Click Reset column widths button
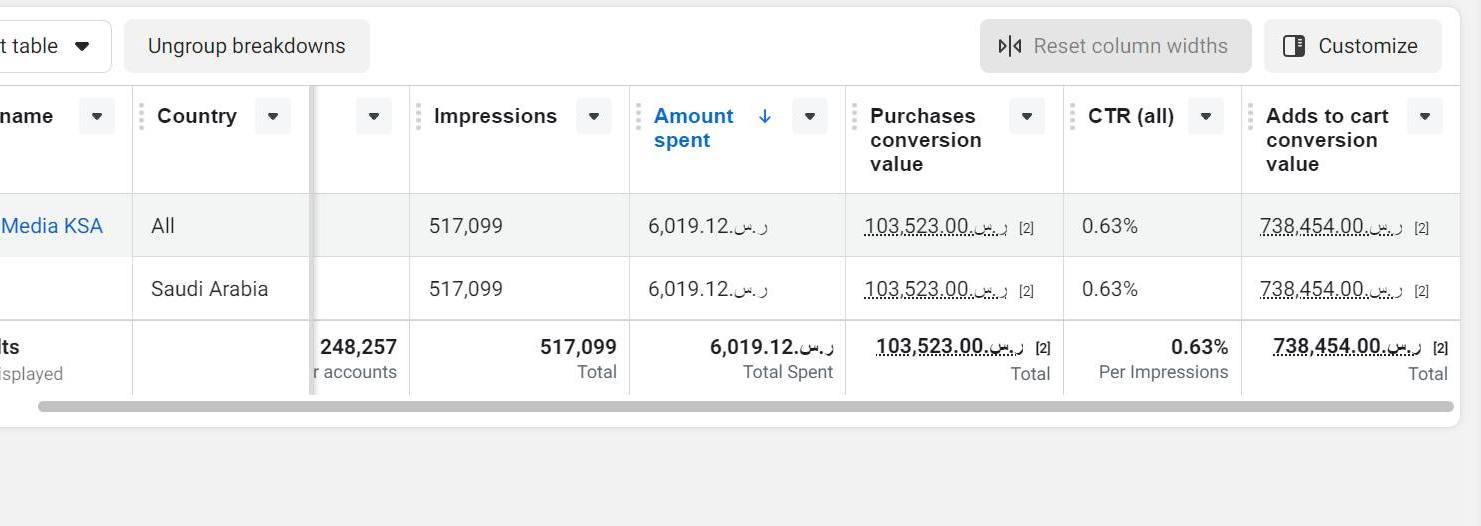This screenshot has height=526, width=1481. point(1115,46)
